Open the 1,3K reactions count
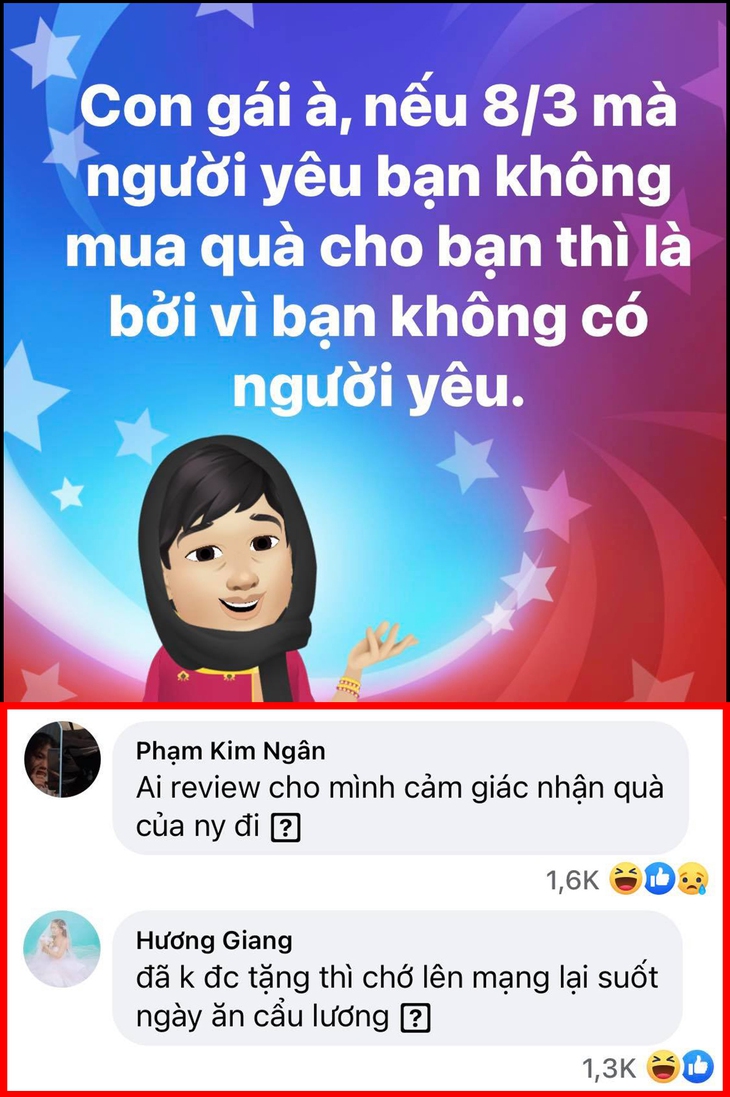The height and width of the screenshot is (1097, 730). 610,1068
